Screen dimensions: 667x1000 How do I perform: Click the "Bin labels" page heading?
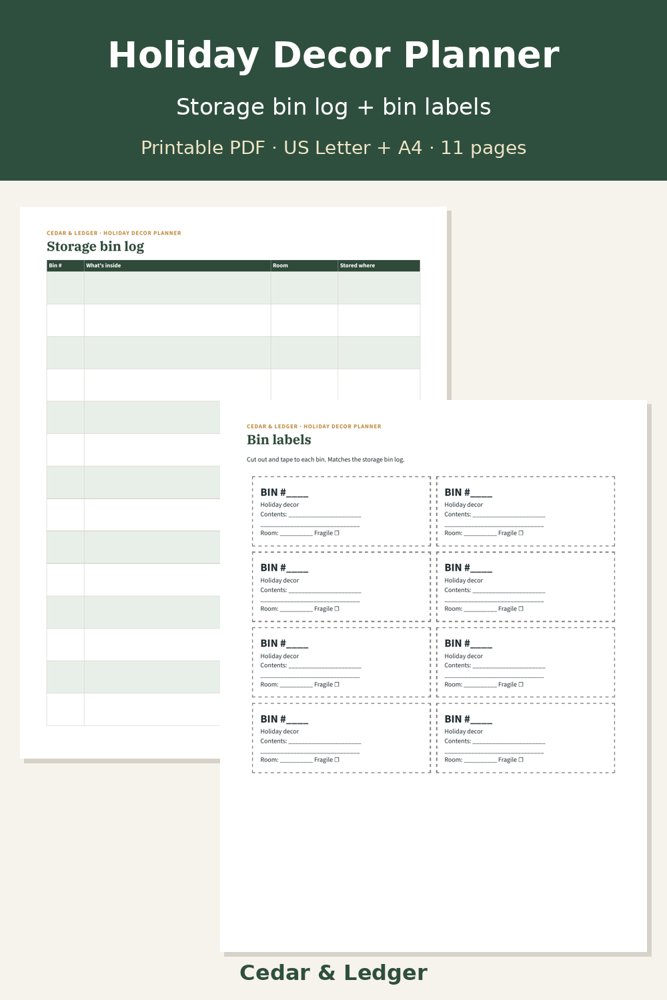tap(279, 439)
